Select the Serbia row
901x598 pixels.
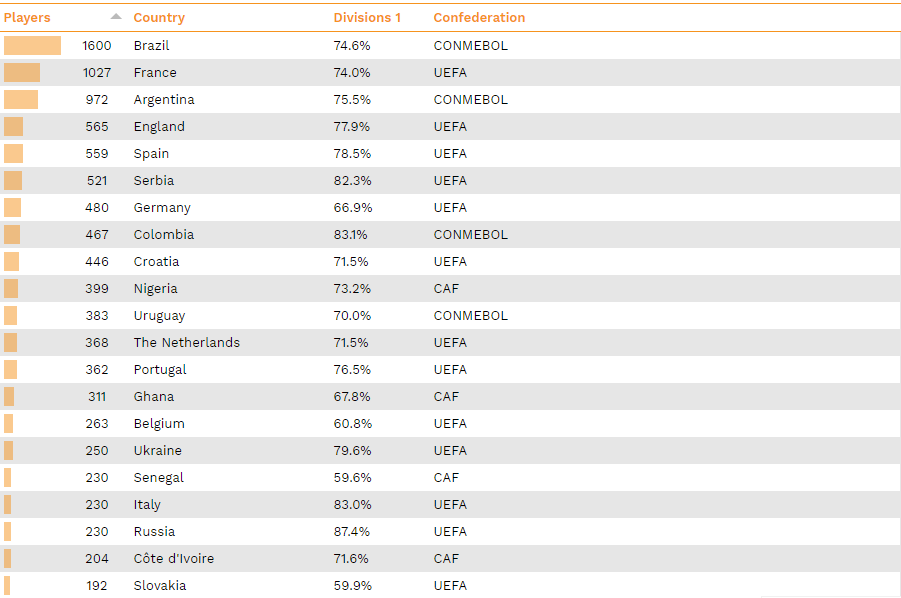(x=450, y=180)
